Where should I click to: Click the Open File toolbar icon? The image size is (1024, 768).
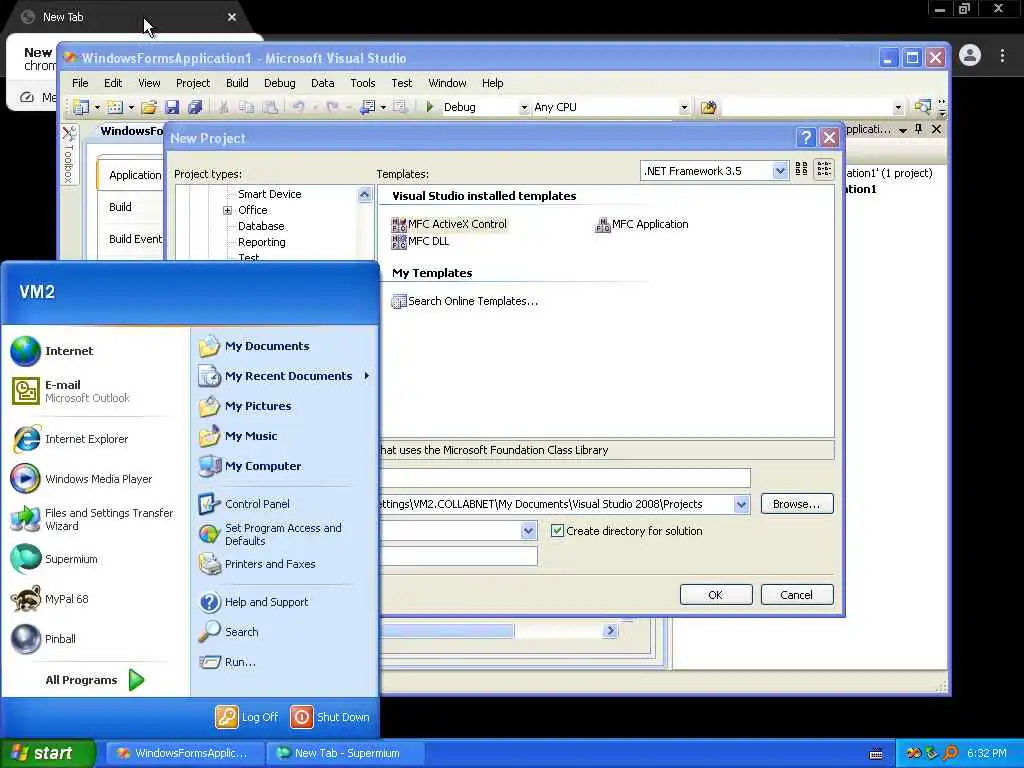pos(149,107)
